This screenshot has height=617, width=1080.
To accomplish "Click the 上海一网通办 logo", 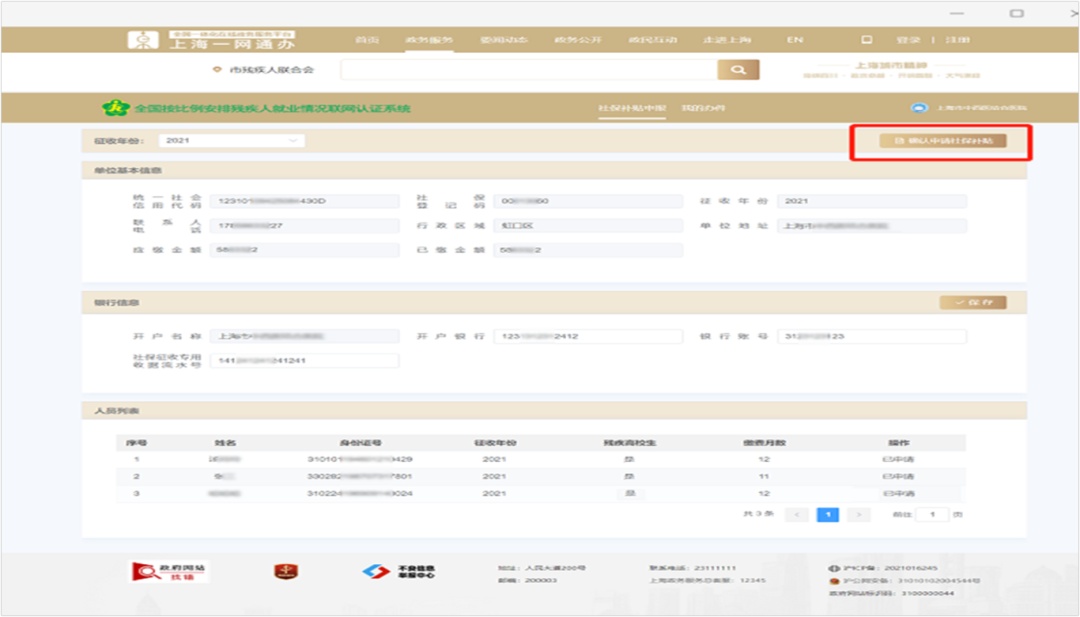I will pyautogui.click(x=212, y=40).
